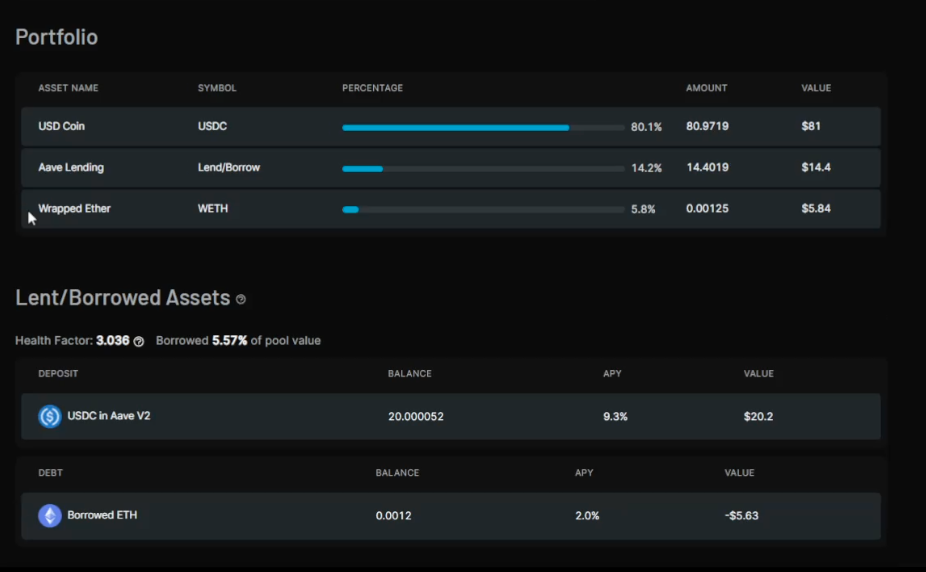
Task: Click the $14.4 value cell
Action: click(x=816, y=168)
